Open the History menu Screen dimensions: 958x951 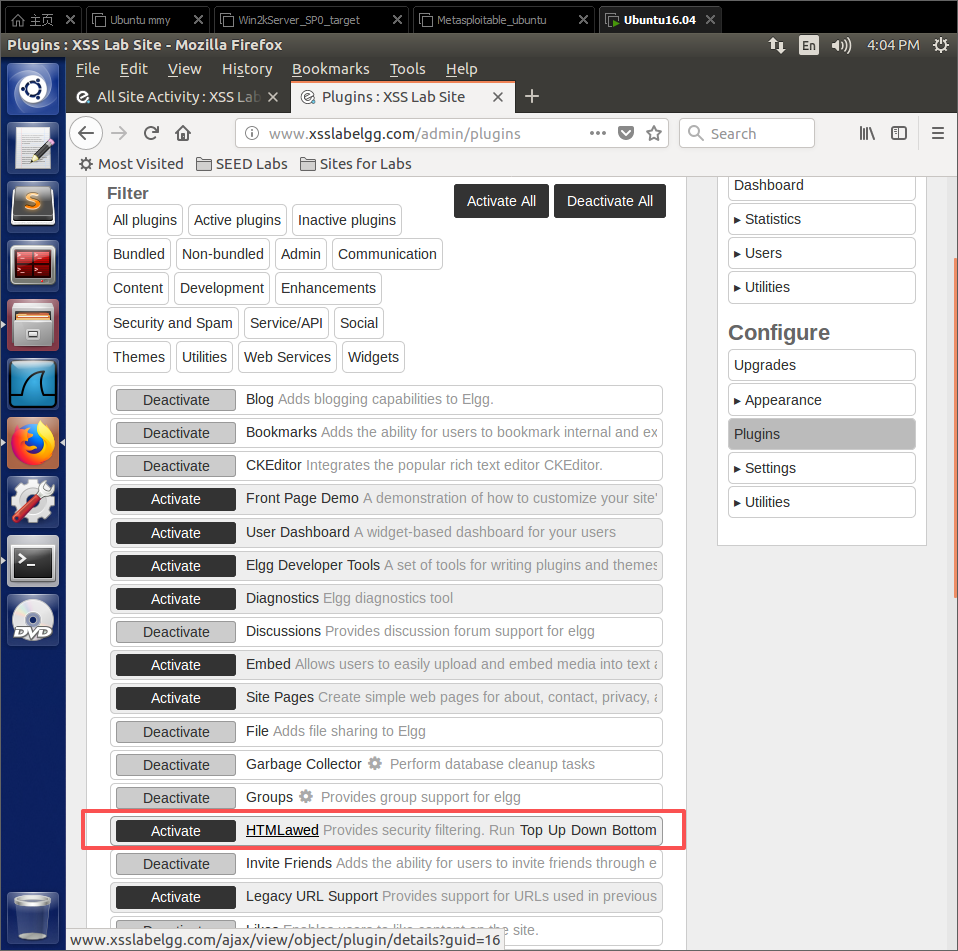click(x=247, y=69)
